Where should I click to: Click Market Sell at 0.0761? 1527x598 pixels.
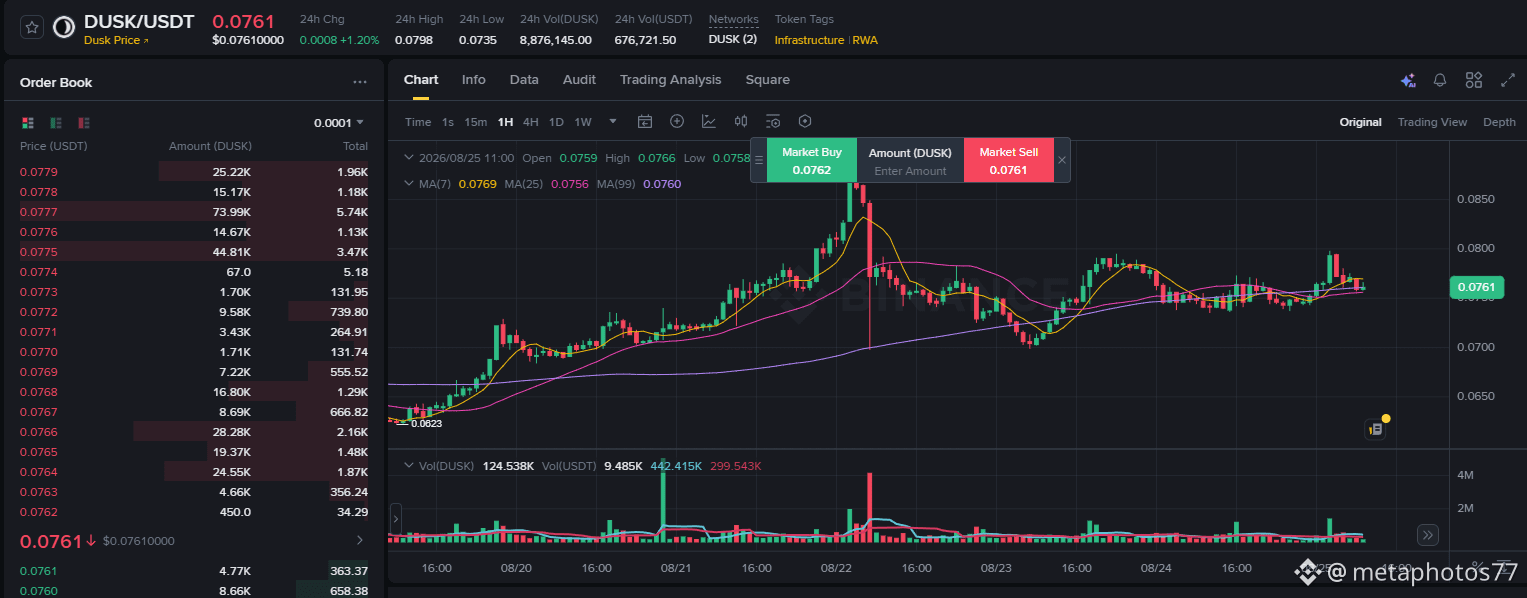[1009, 160]
